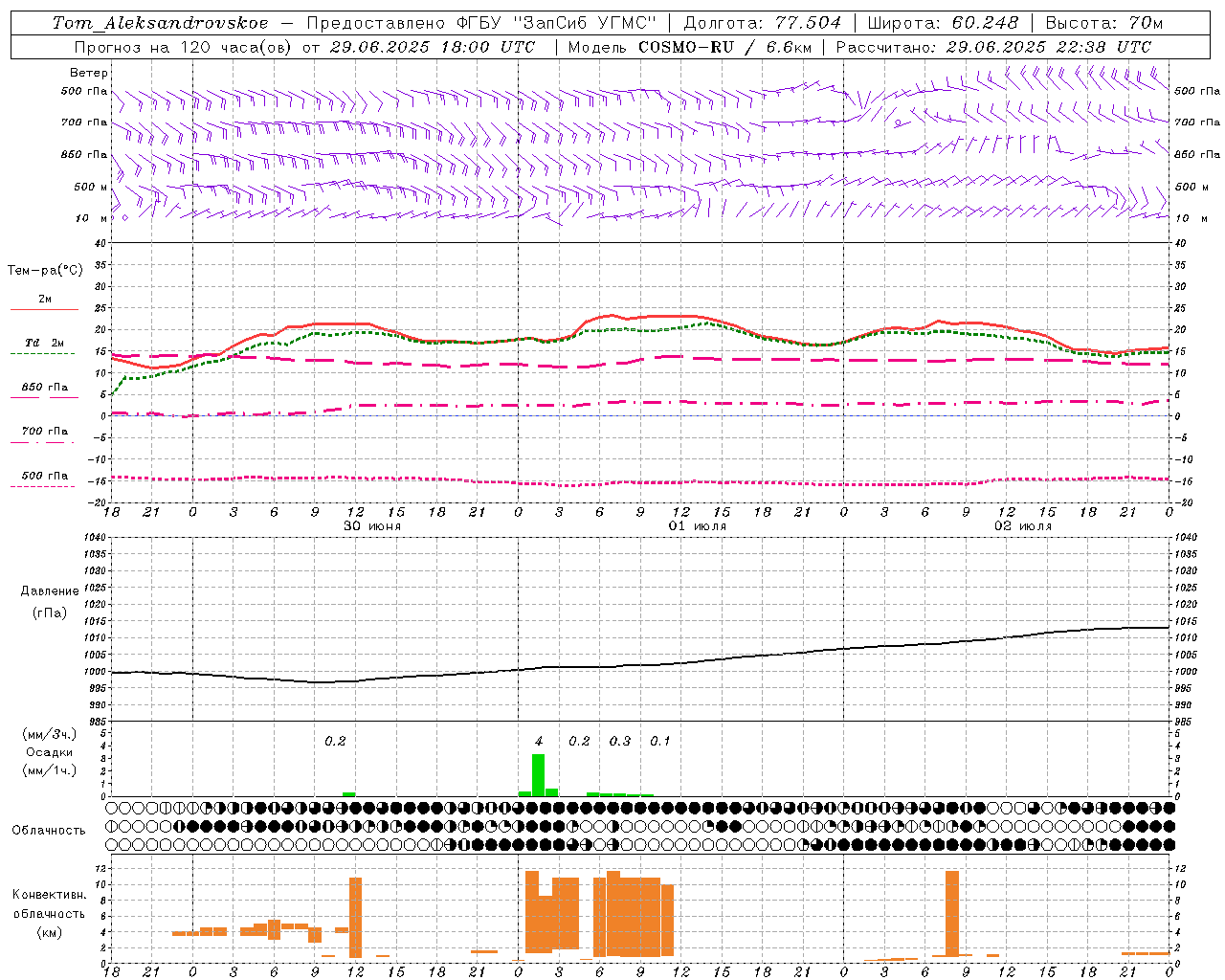Click the precipitation amount 0.3

pos(620,742)
